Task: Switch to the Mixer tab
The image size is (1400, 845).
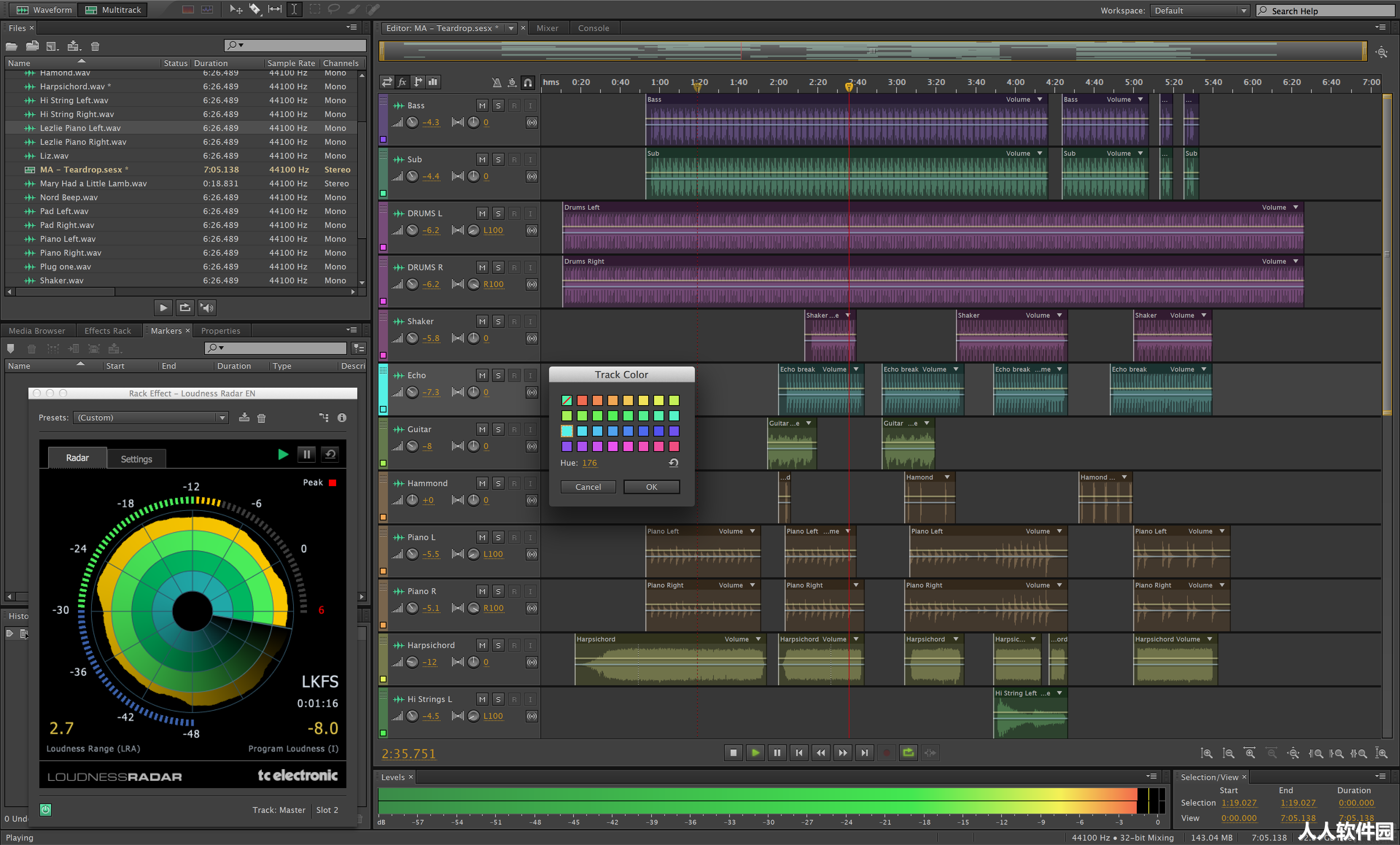Action: pyautogui.click(x=547, y=28)
